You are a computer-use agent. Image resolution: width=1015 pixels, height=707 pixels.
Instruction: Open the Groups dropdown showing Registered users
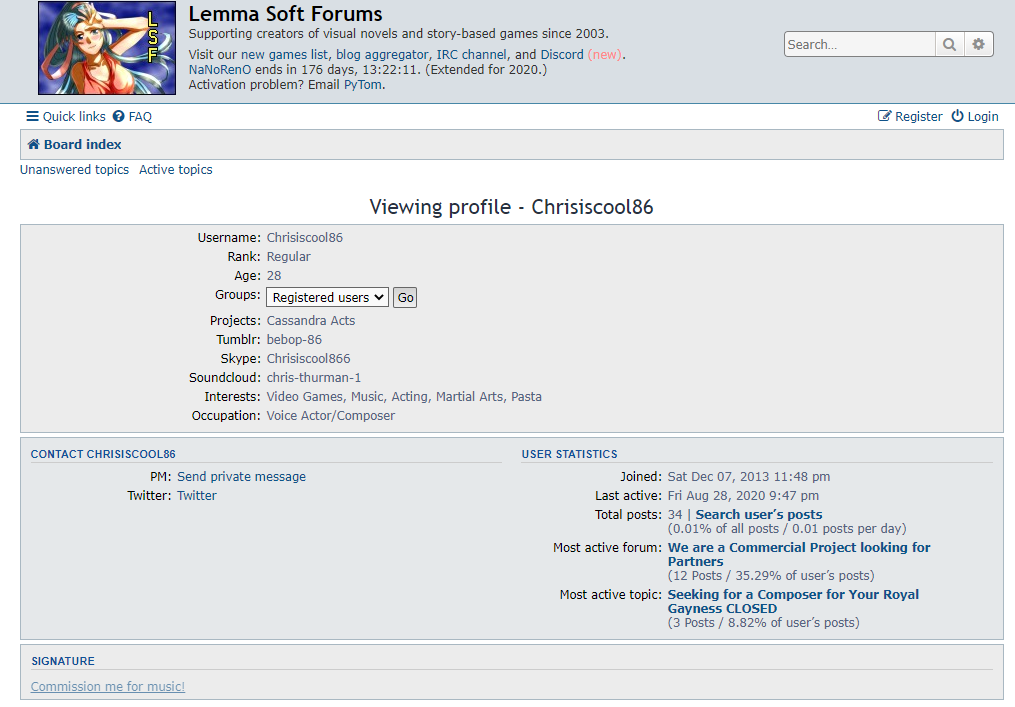tap(328, 297)
